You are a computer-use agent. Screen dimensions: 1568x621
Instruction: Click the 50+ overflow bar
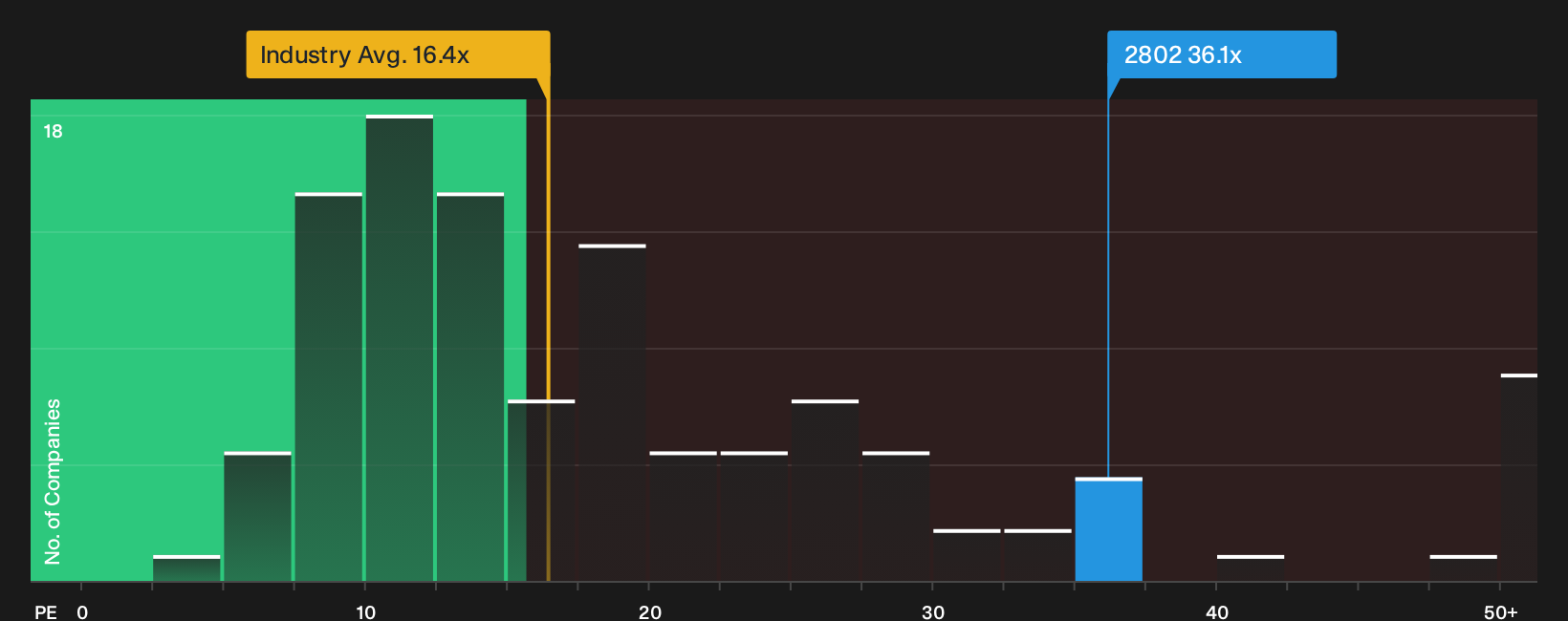[1519, 478]
